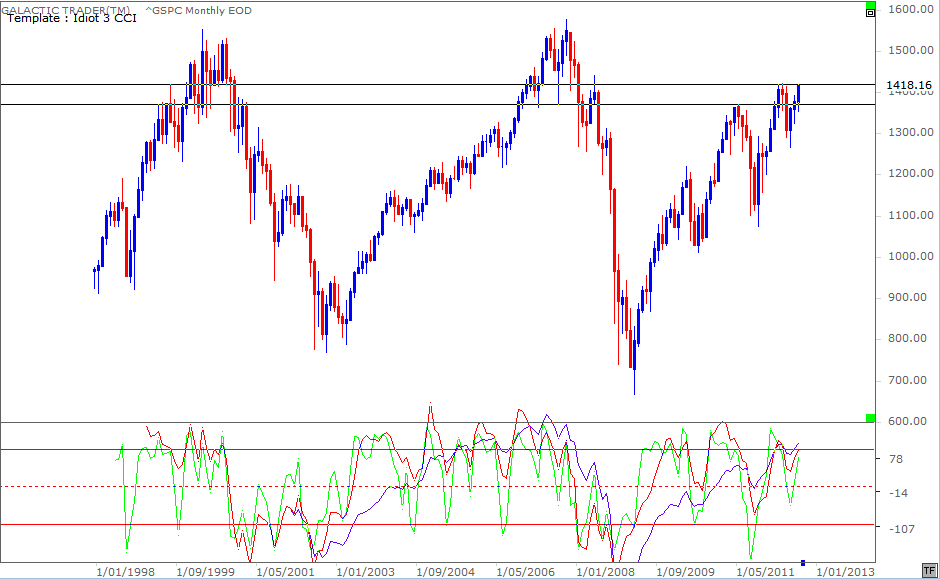Click the pane maximize icon below green square
The image size is (940, 579).
click(870, 13)
